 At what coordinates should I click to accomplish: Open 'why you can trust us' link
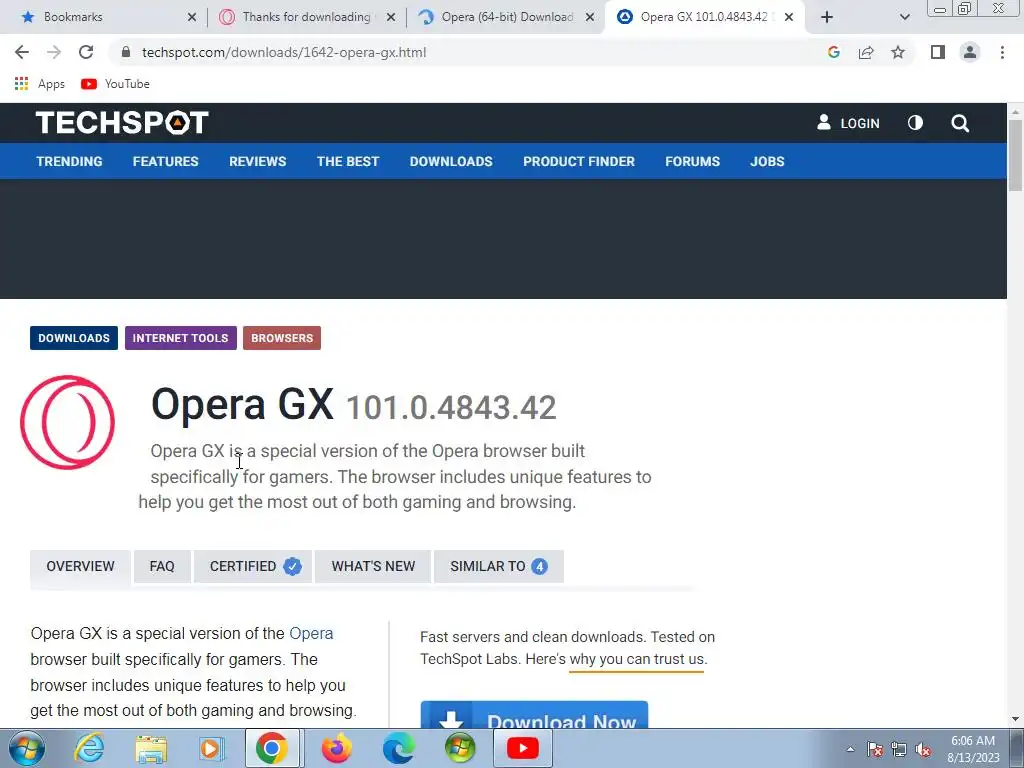pyautogui.click(x=637, y=659)
